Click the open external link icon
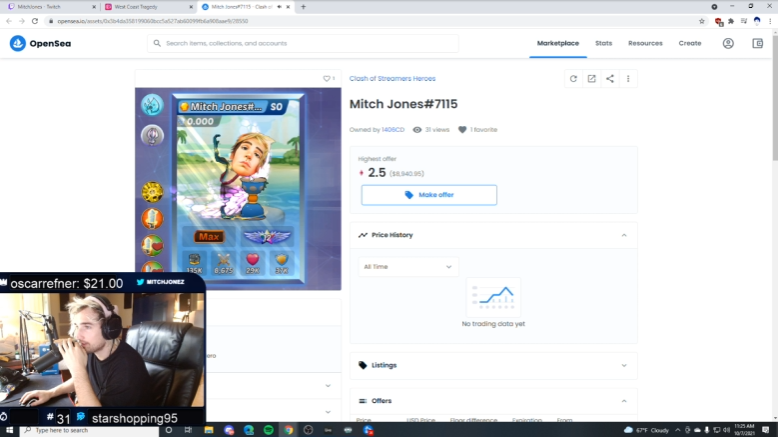 click(591, 79)
